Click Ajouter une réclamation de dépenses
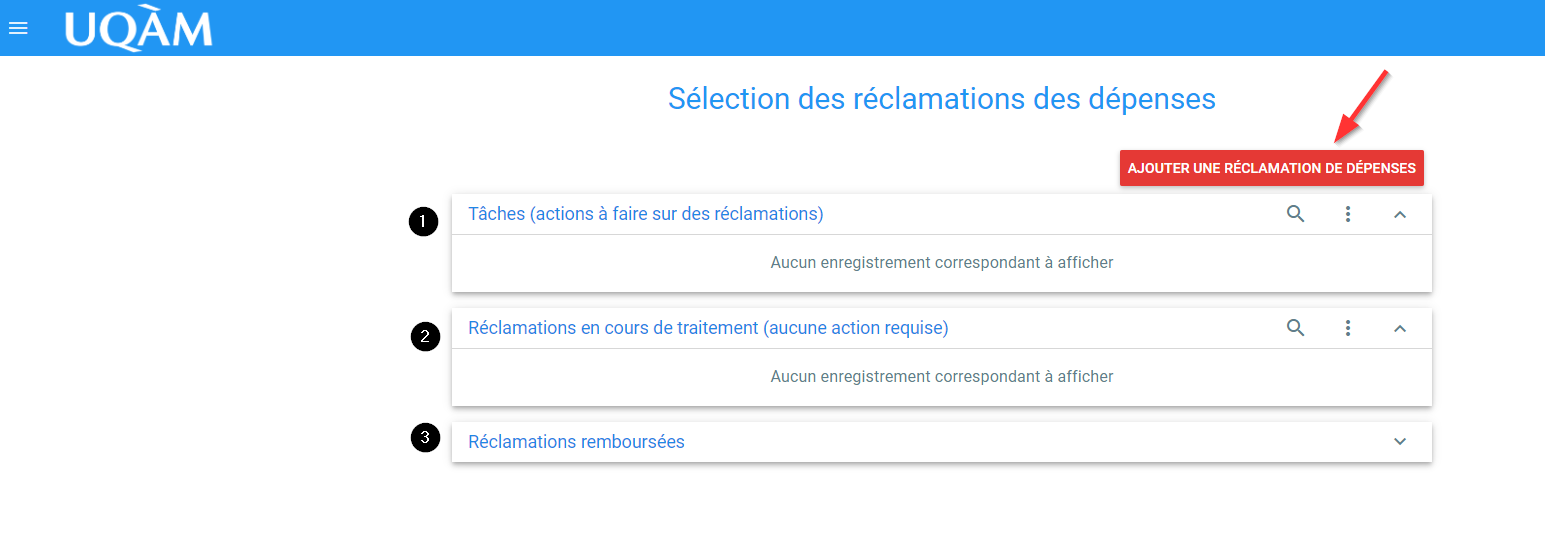The image size is (1545, 539). [1272, 168]
